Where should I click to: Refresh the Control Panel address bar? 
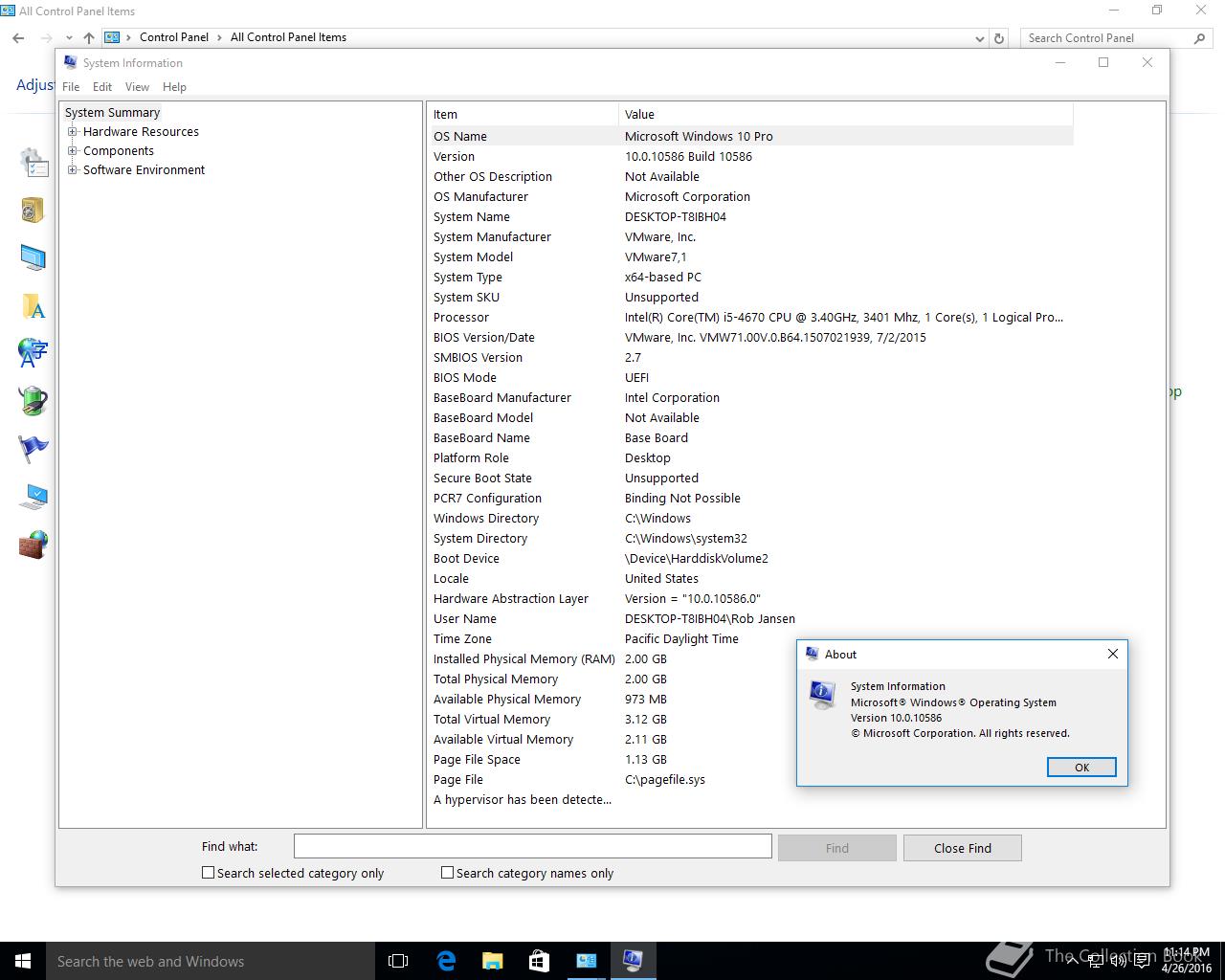tap(999, 38)
